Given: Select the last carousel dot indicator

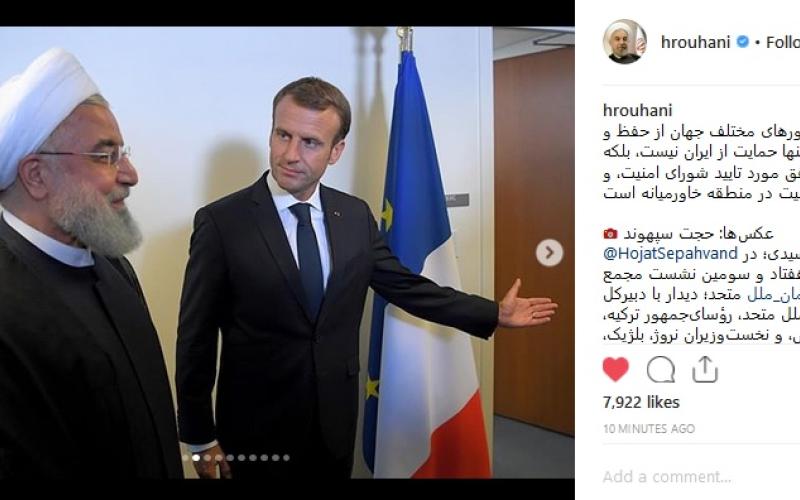Looking at the screenshot, I should coord(286,458).
